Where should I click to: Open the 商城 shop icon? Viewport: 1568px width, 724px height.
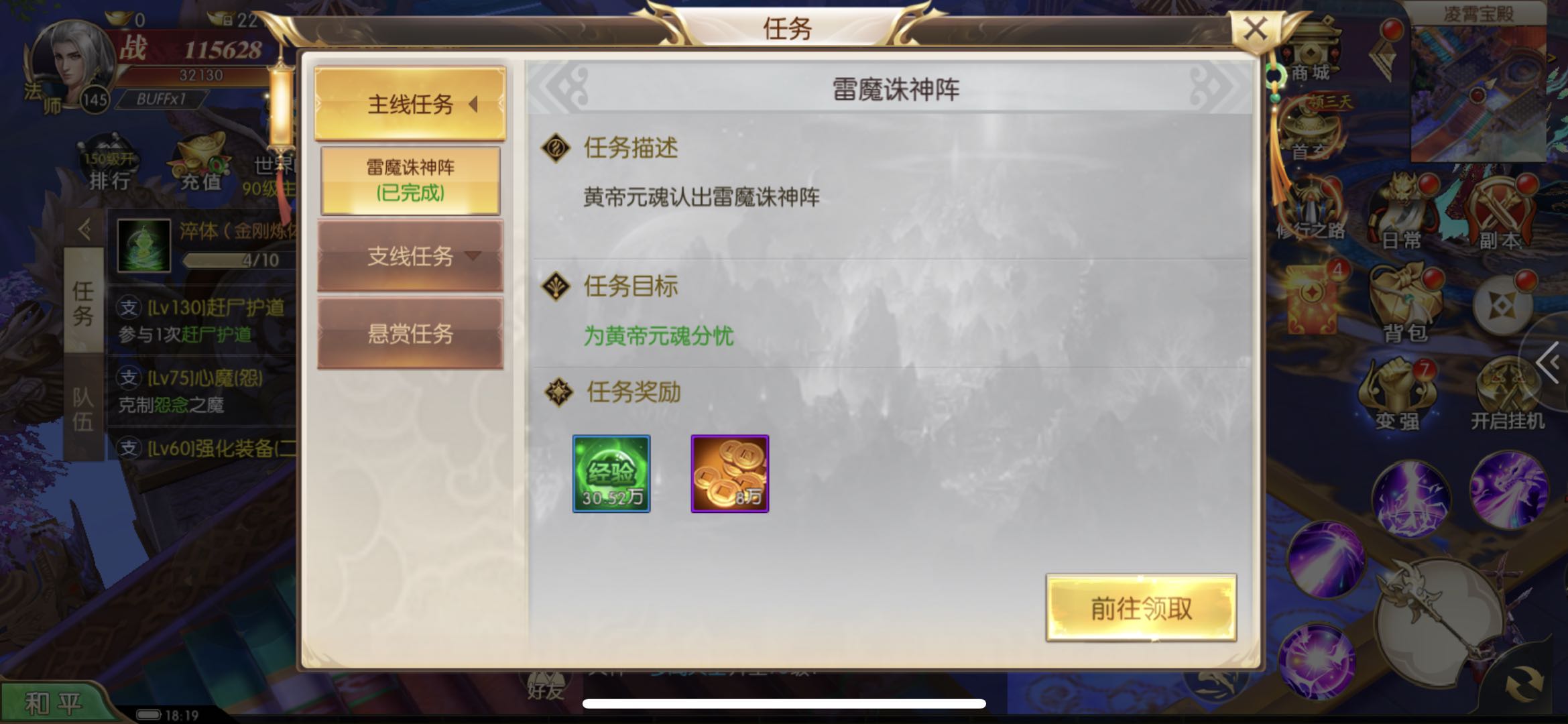coord(1310,54)
